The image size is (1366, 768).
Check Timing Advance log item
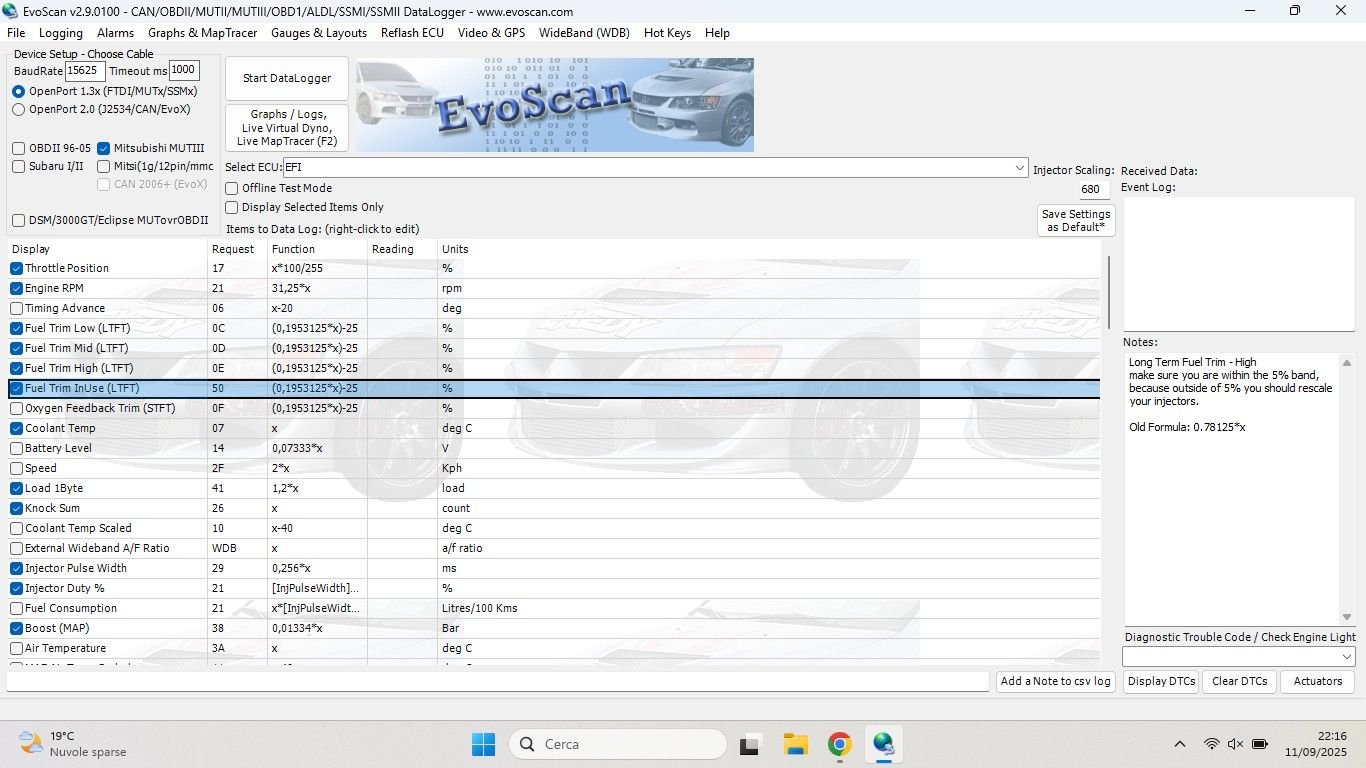[x=17, y=308]
